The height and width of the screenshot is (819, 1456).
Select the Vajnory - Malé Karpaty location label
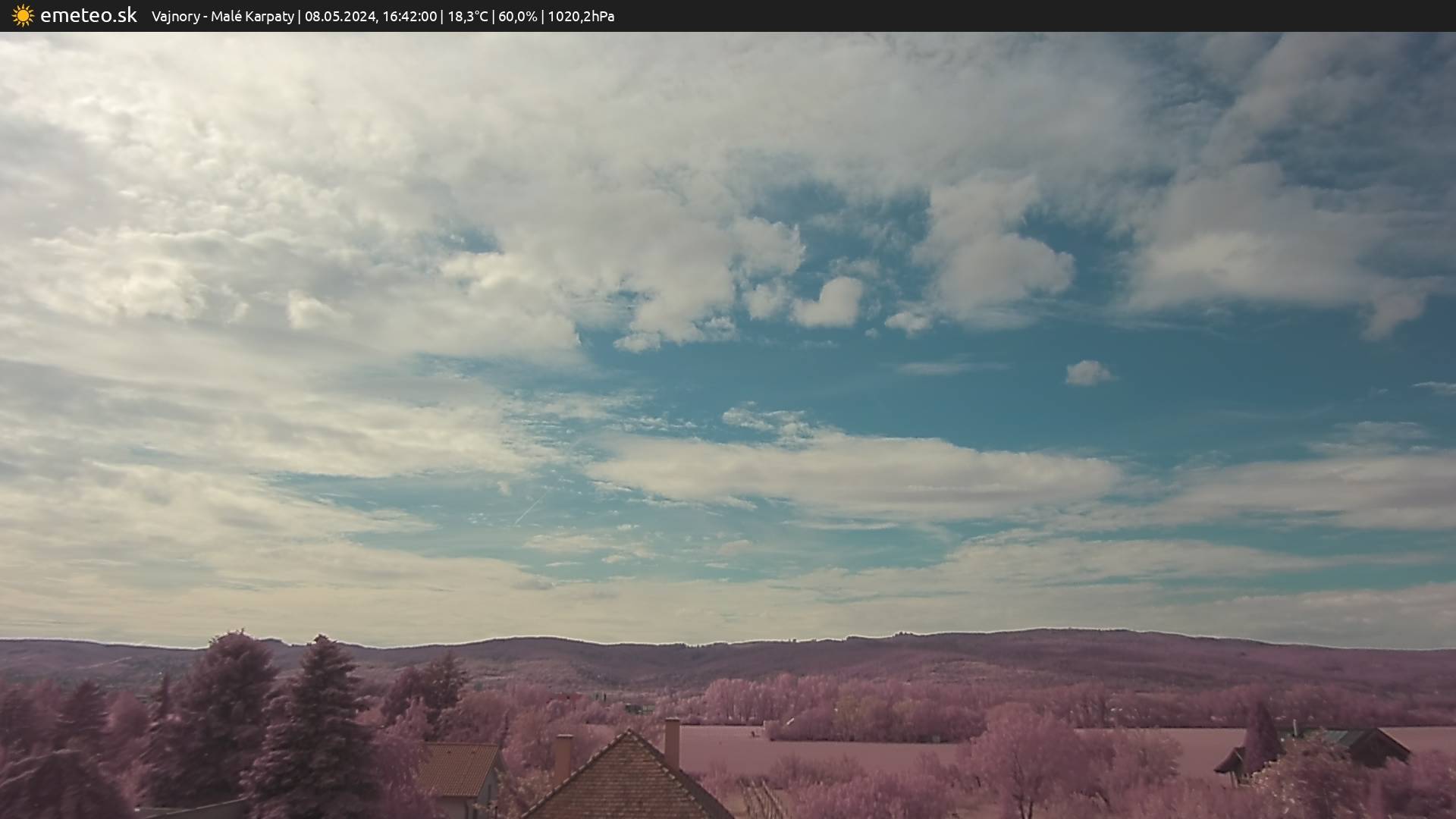coord(222,17)
